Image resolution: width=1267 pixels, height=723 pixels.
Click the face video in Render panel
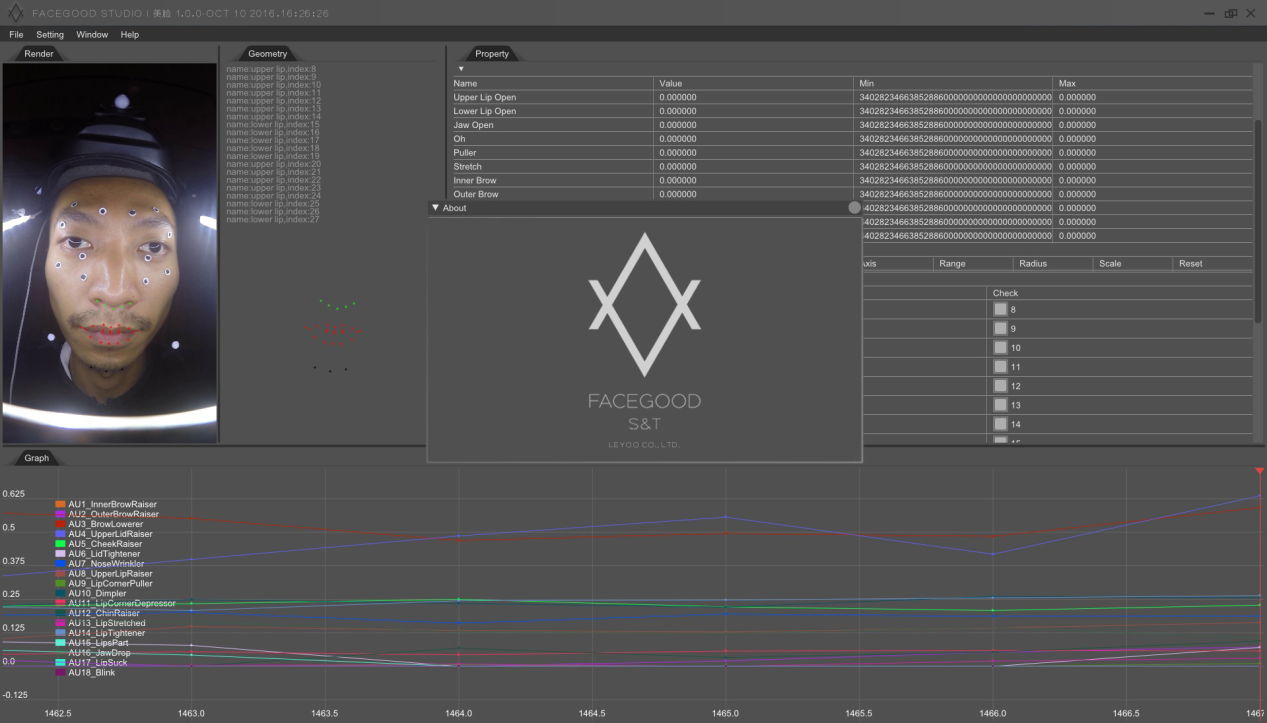pos(109,252)
